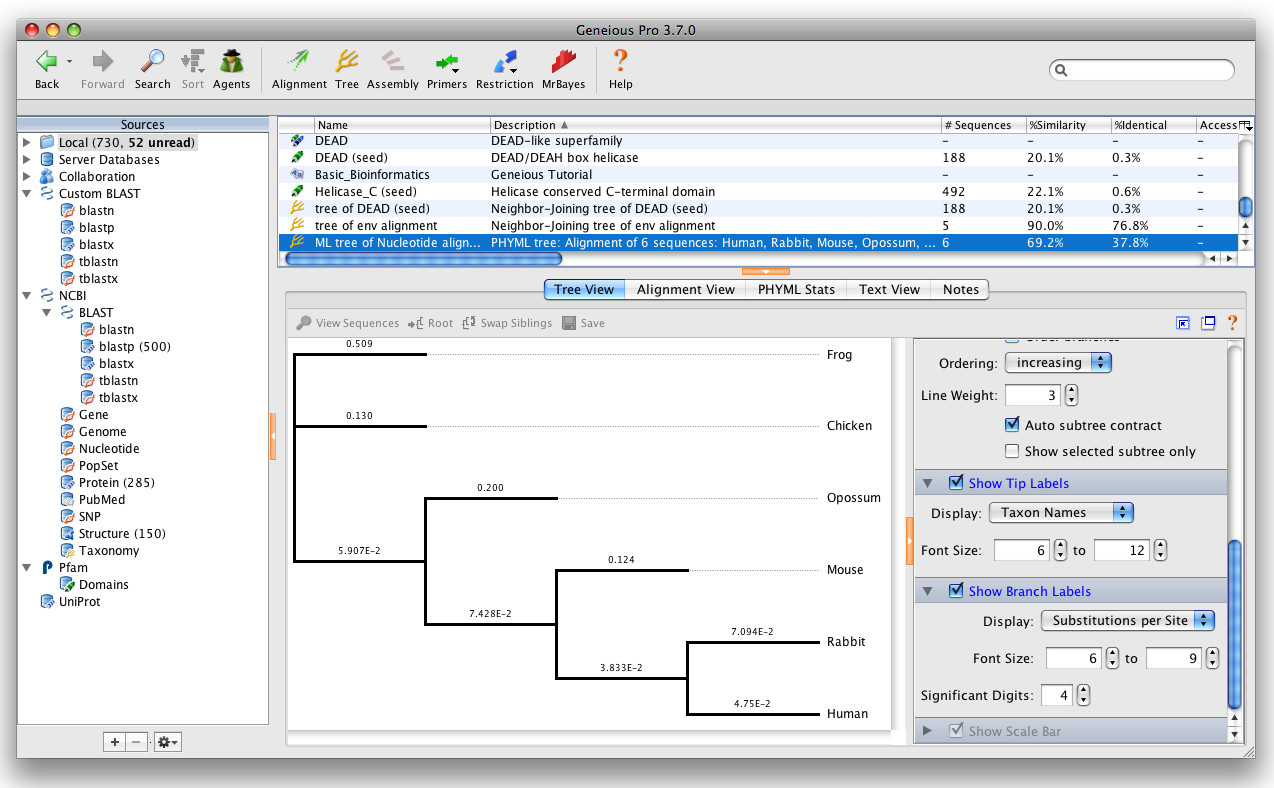Increase the Line Weight stepper value
The width and height of the screenshot is (1274, 788).
pos(1071,390)
